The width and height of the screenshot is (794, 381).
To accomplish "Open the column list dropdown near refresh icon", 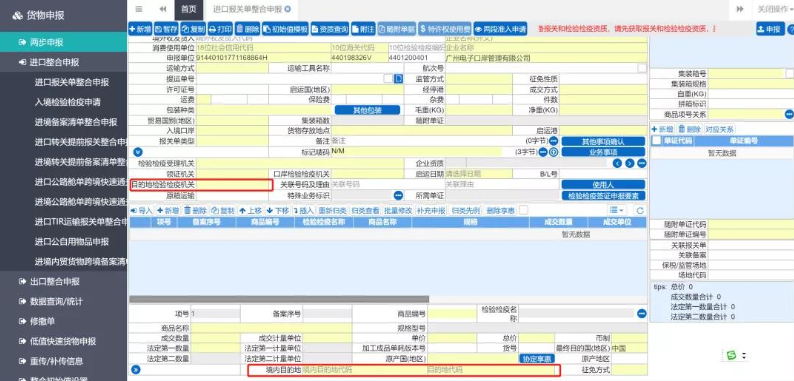I will click(x=617, y=210).
